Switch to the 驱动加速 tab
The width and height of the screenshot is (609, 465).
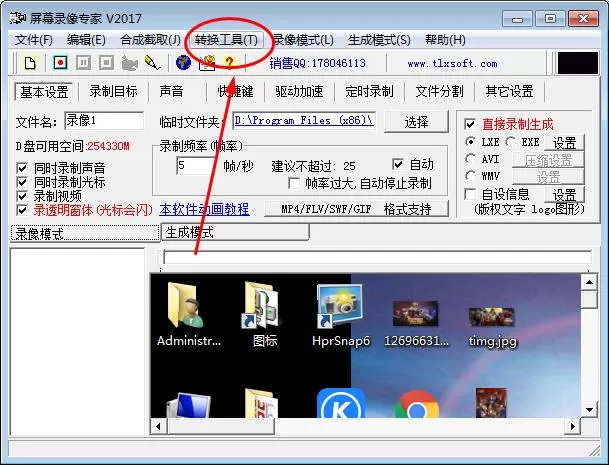[x=299, y=92]
